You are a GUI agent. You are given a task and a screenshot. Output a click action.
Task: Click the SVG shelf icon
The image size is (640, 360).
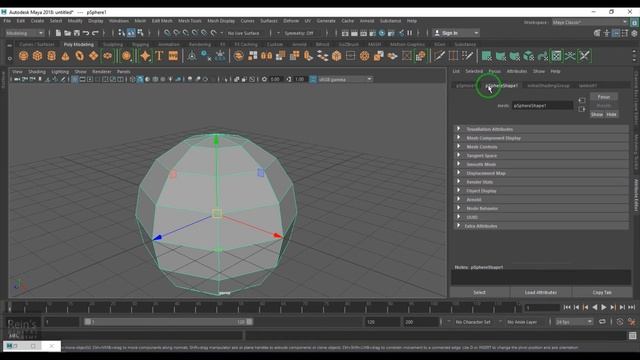[173, 56]
